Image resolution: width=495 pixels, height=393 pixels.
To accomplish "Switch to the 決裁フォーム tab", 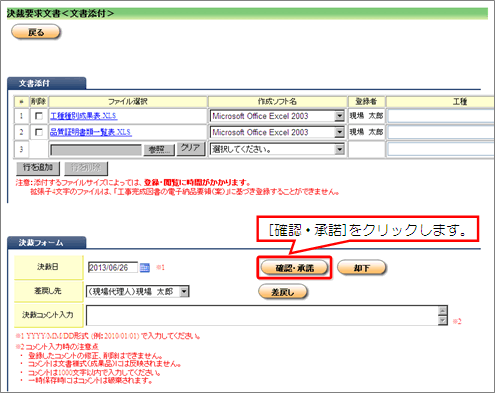I will click(x=47, y=243).
